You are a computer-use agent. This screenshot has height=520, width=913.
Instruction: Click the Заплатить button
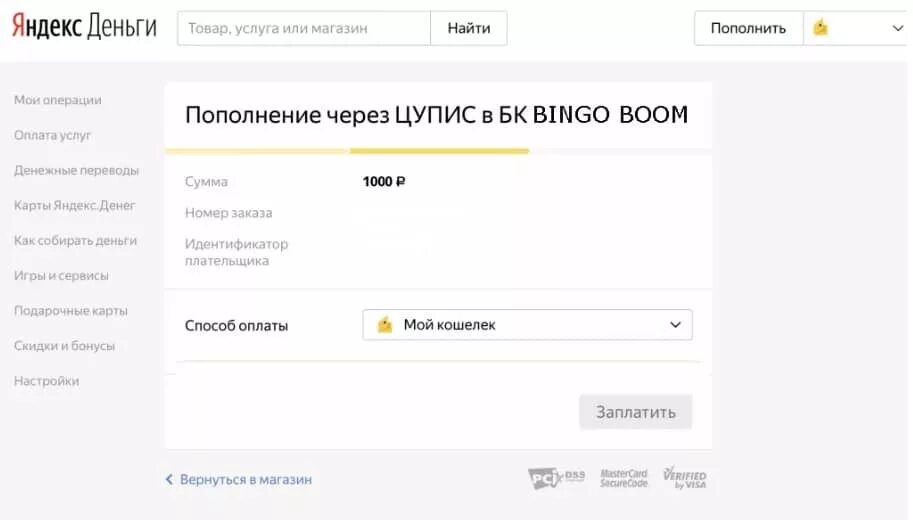tap(635, 412)
